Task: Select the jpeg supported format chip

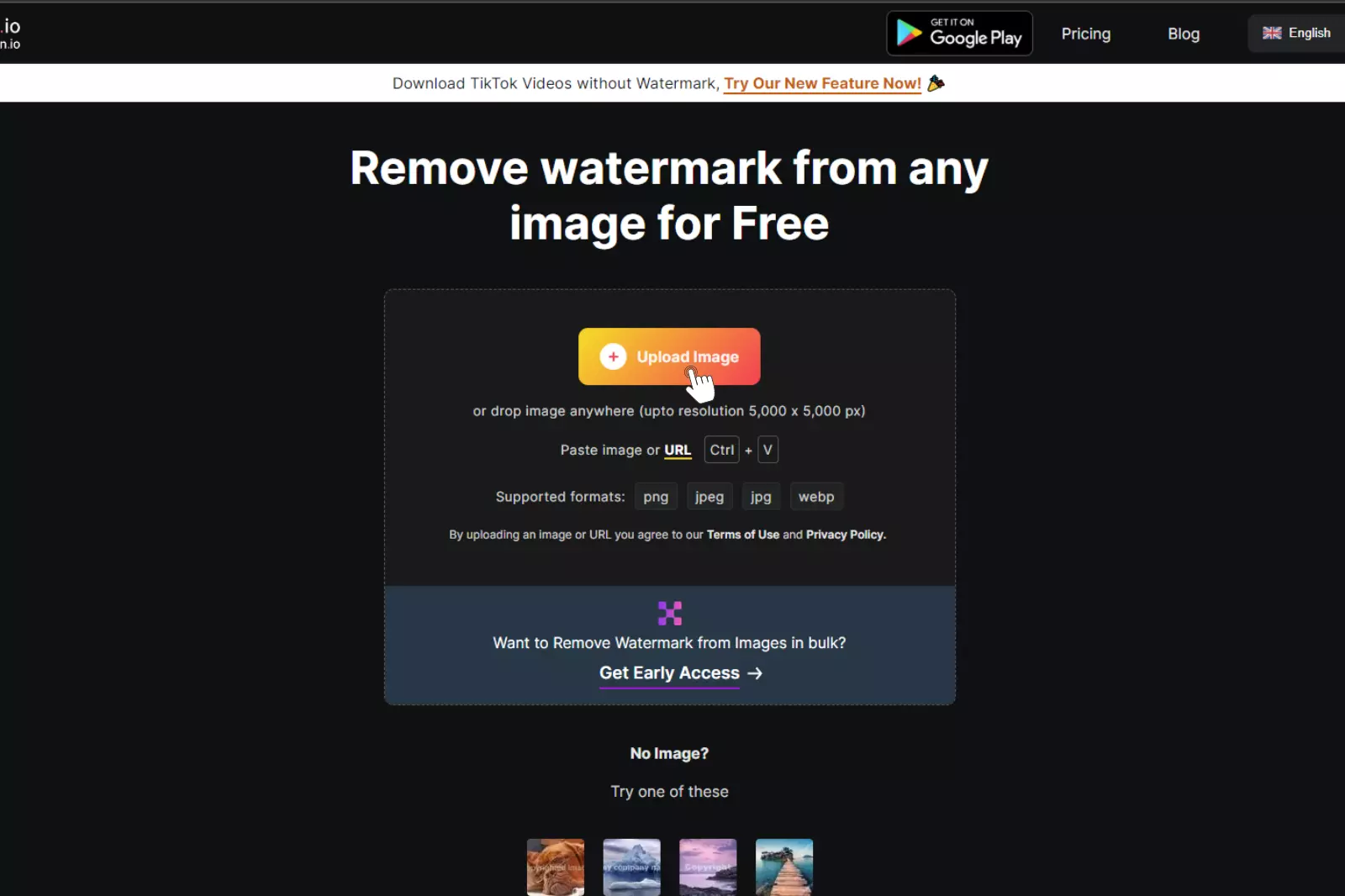Action: pyautogui.click(x=709, y=496)
